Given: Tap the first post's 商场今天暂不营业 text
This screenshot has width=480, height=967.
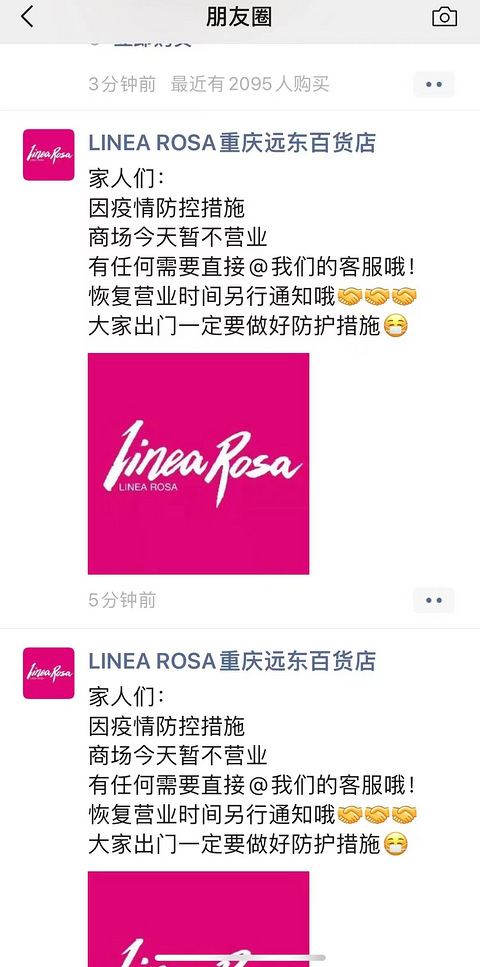Looking at the screenshot, I should 178,238.
